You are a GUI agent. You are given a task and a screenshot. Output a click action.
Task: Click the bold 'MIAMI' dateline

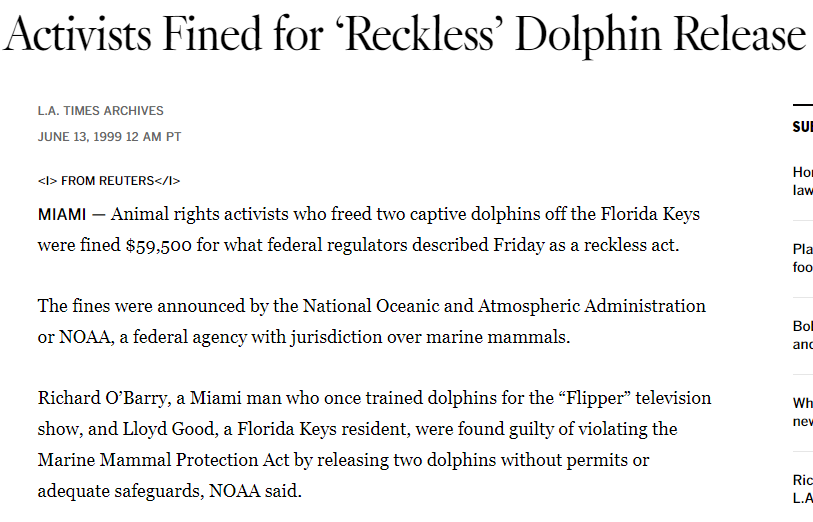(x=63, y=215)
